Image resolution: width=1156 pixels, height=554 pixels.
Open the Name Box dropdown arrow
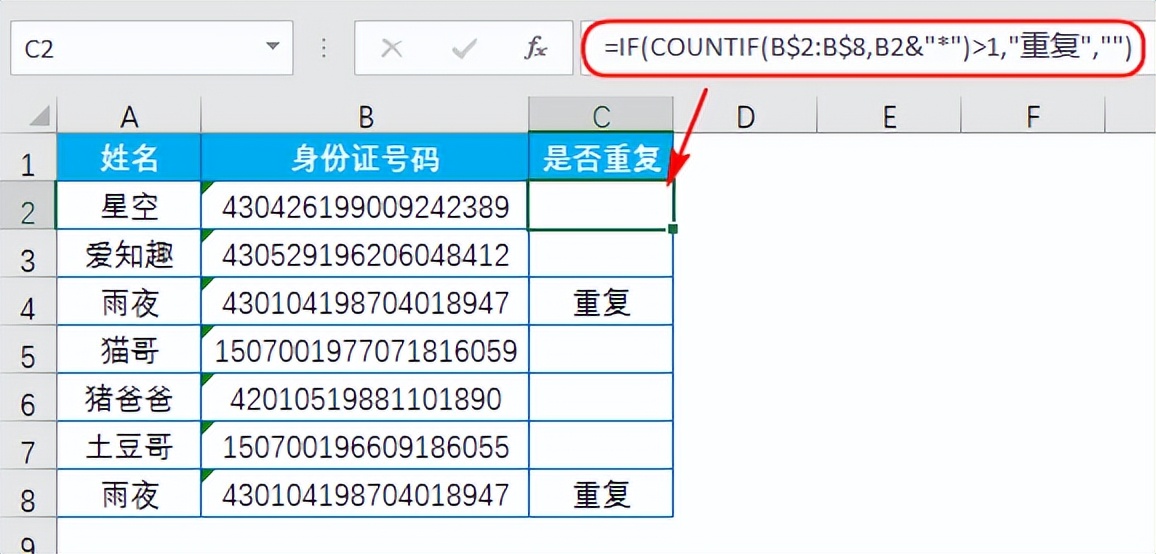click(x=273, y=47)
